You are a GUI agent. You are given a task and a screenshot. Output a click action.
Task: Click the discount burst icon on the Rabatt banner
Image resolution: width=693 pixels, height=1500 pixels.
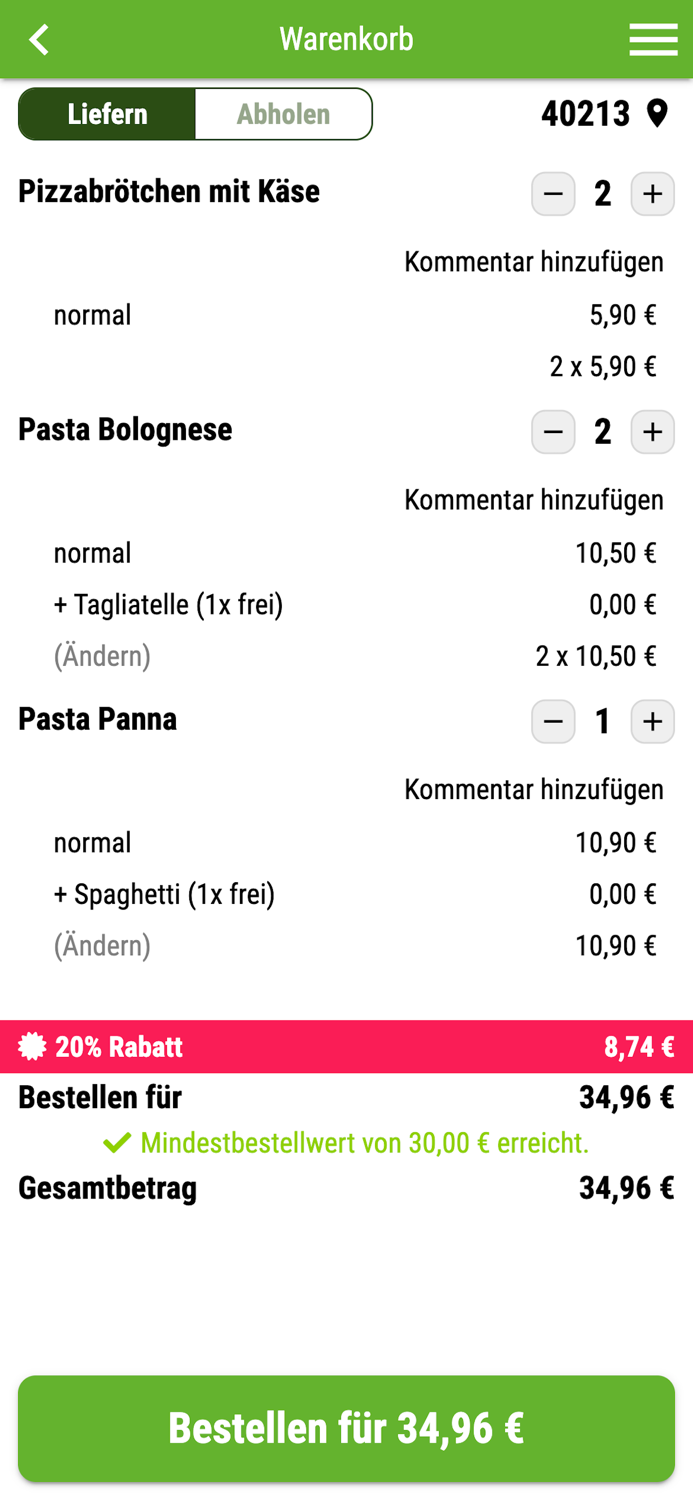tap(31, 1046)
